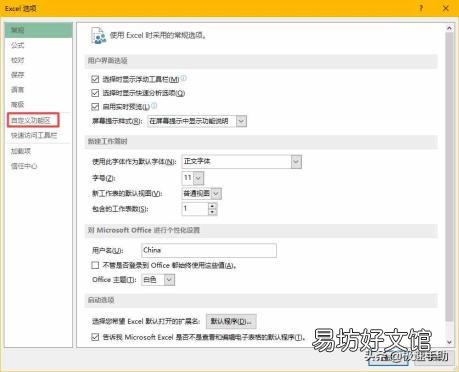Toggle the default program check checkbox (T)
459x372 pixels.
95,337
